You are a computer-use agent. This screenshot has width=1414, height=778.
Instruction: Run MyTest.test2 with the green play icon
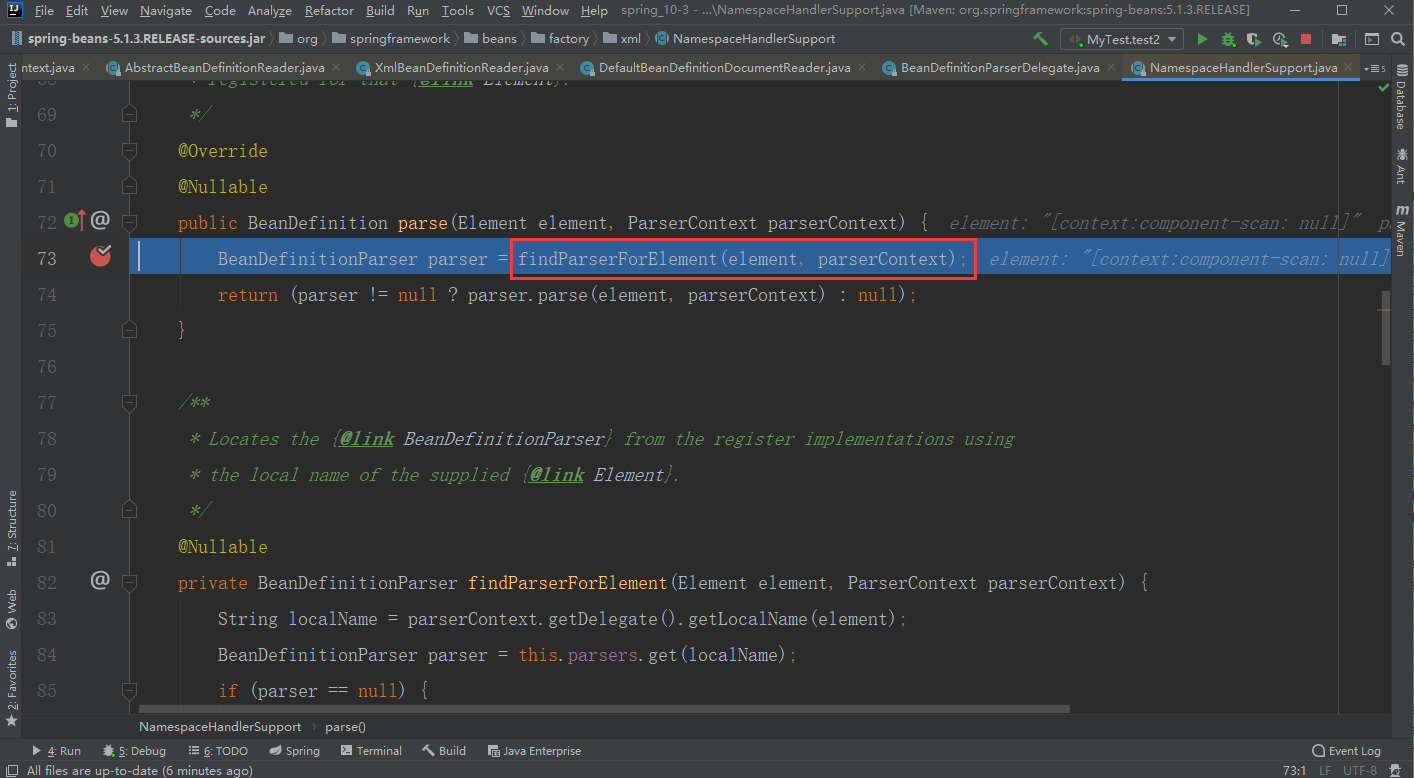(x=1202, y=39)
